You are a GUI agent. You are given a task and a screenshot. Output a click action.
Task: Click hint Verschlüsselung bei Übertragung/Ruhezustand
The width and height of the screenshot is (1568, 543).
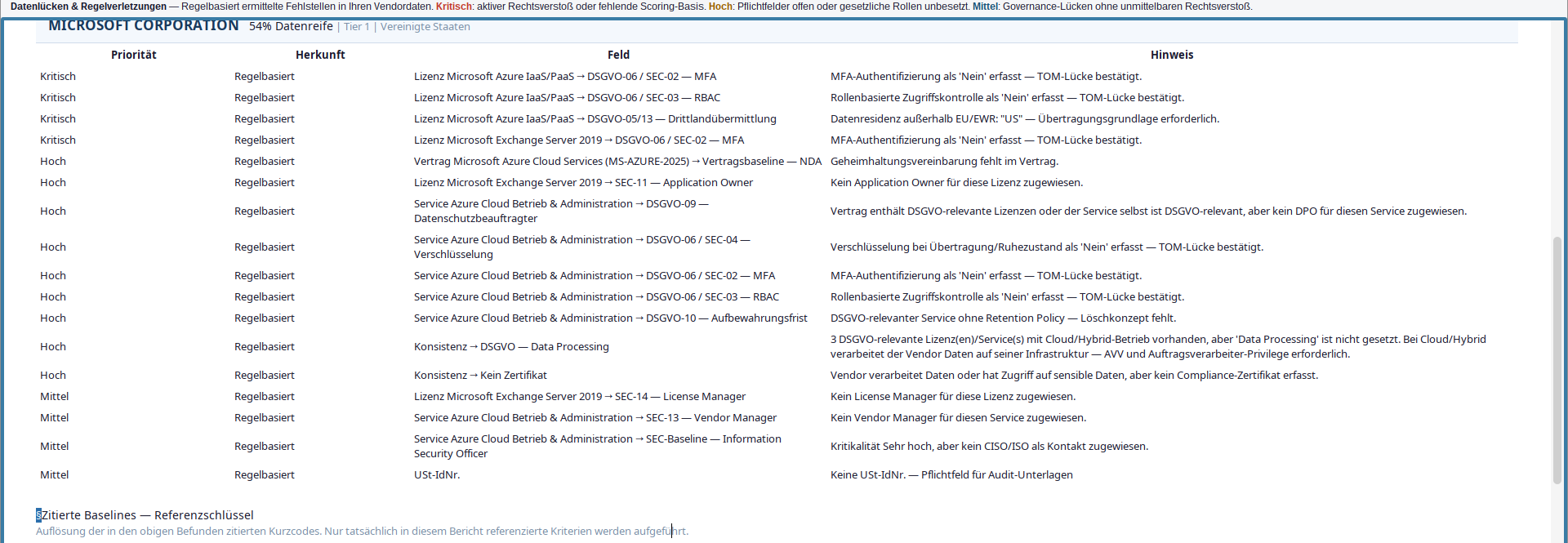coord(1047,247)
